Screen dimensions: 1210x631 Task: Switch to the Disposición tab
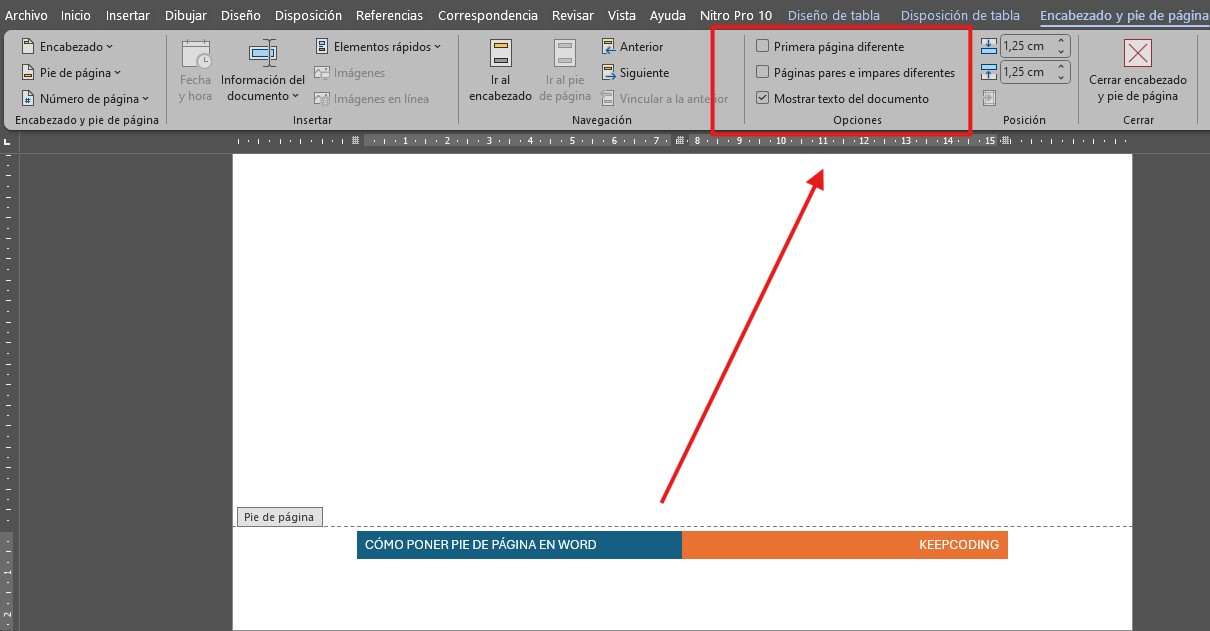[x=308, y=15]
